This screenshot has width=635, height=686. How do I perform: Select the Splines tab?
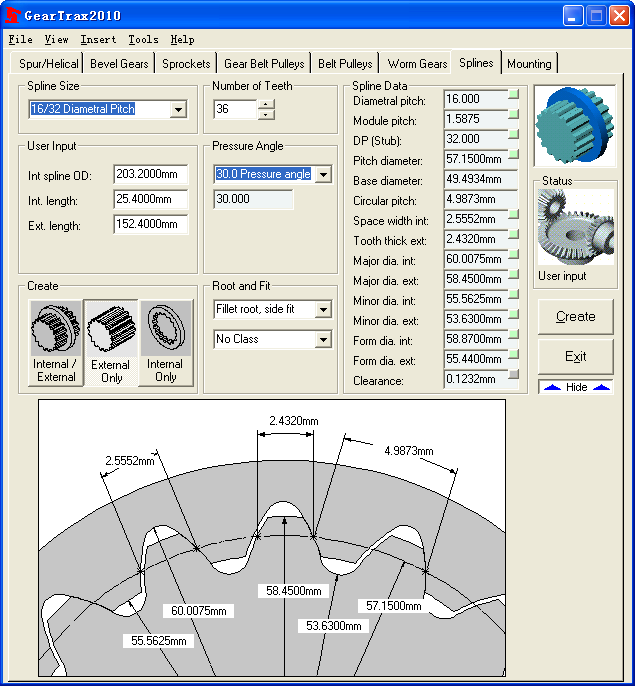476,63
